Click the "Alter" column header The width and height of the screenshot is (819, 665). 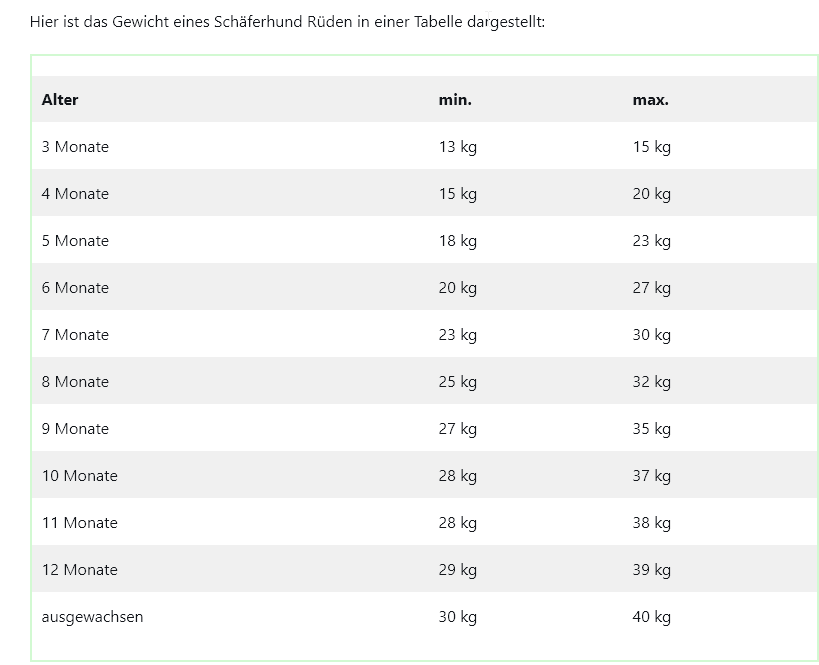click(60, 100)
